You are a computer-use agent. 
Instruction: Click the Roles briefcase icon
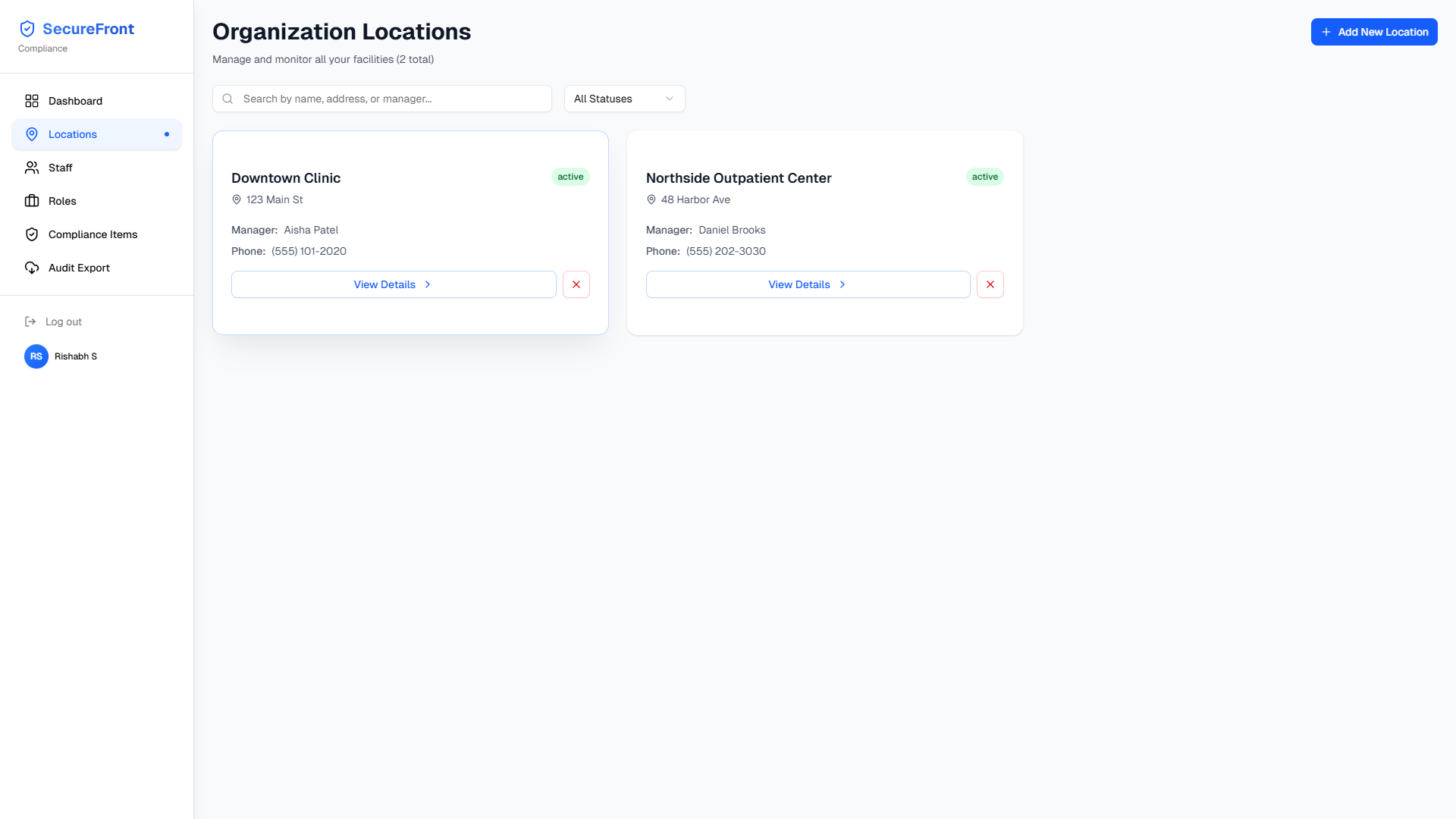point(32,201)
